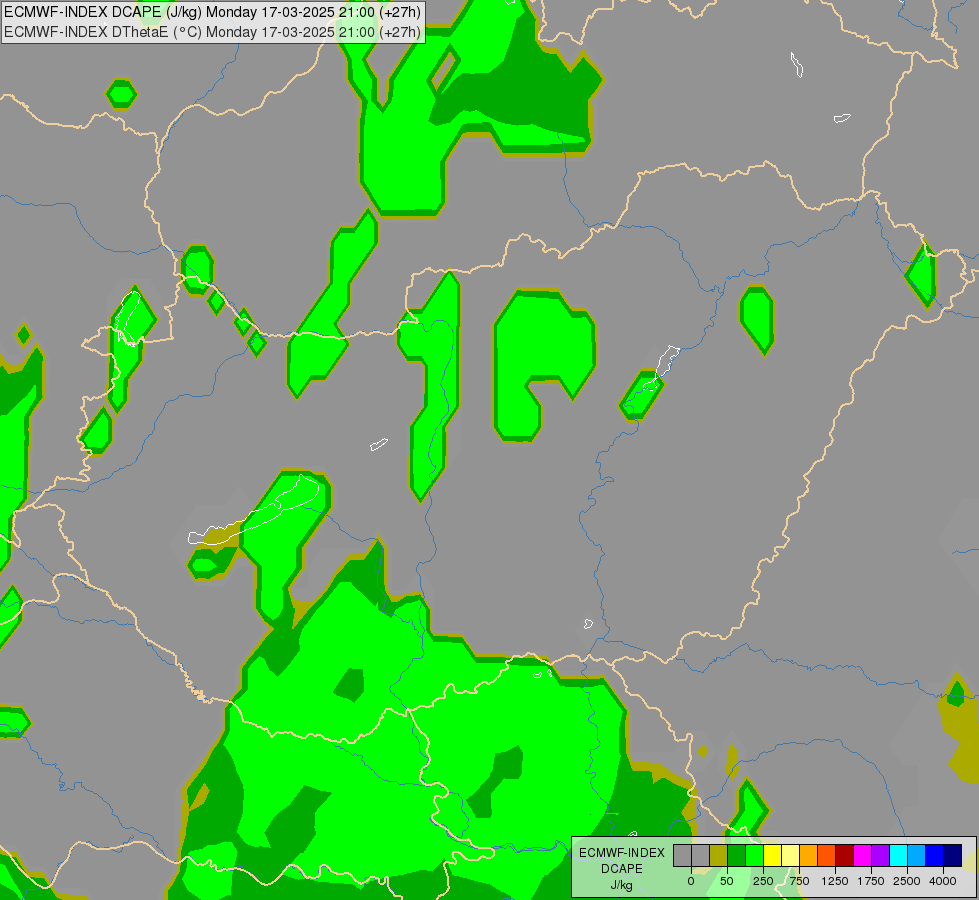Click the legend tick value 2500

pos(907,881)
